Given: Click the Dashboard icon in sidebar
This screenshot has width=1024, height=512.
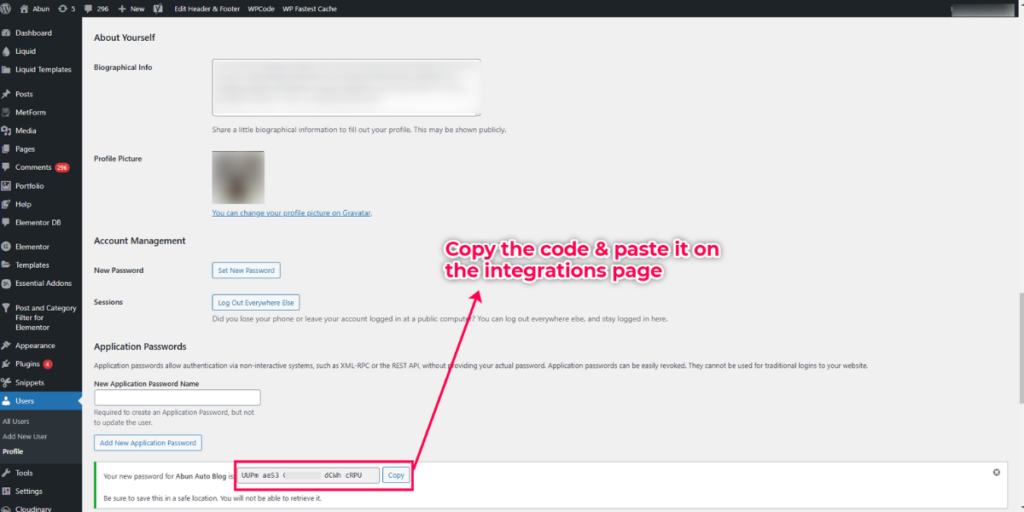Looking at the screenshot, I should pos(6,33).
